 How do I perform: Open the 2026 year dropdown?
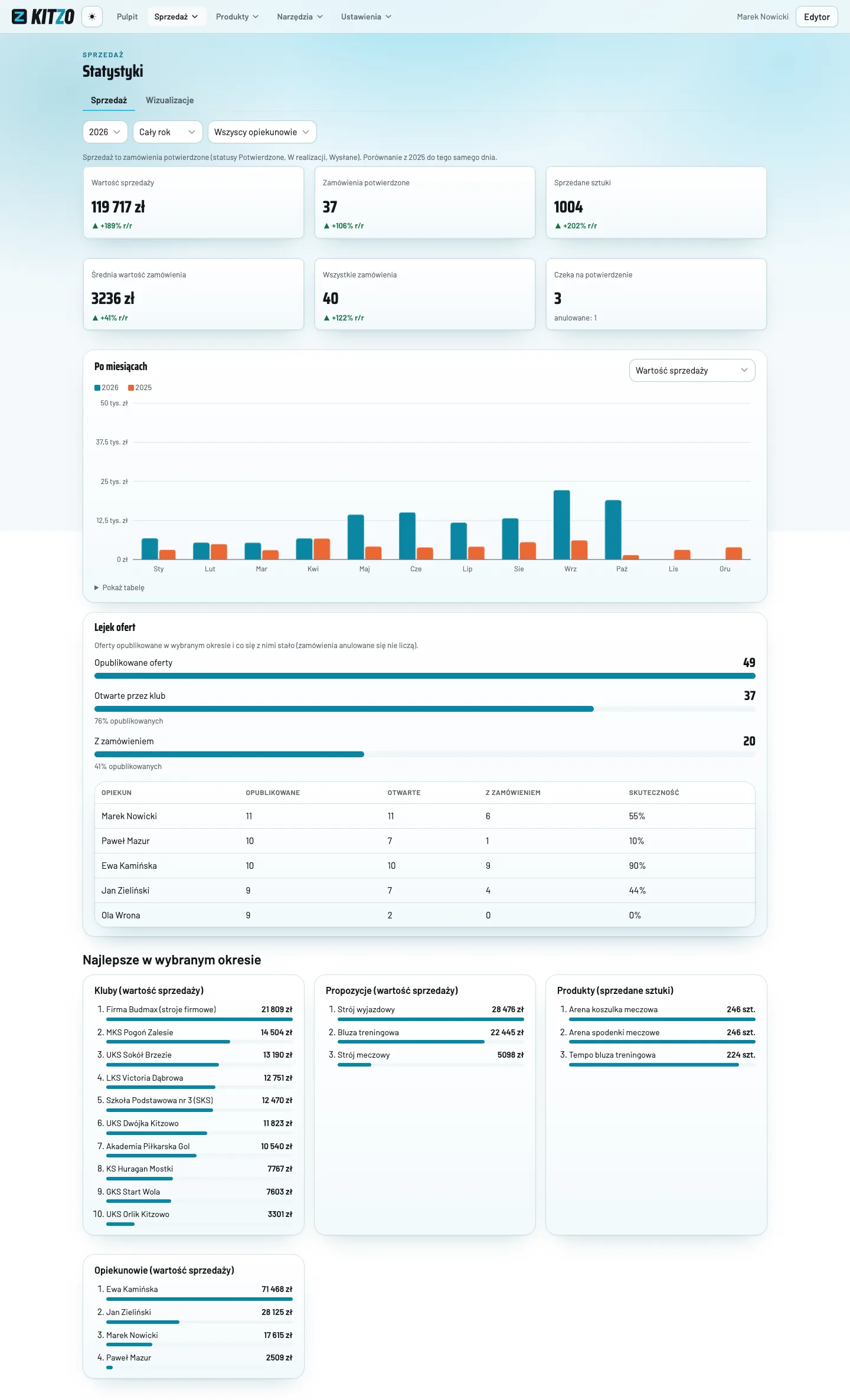[105, 132]
